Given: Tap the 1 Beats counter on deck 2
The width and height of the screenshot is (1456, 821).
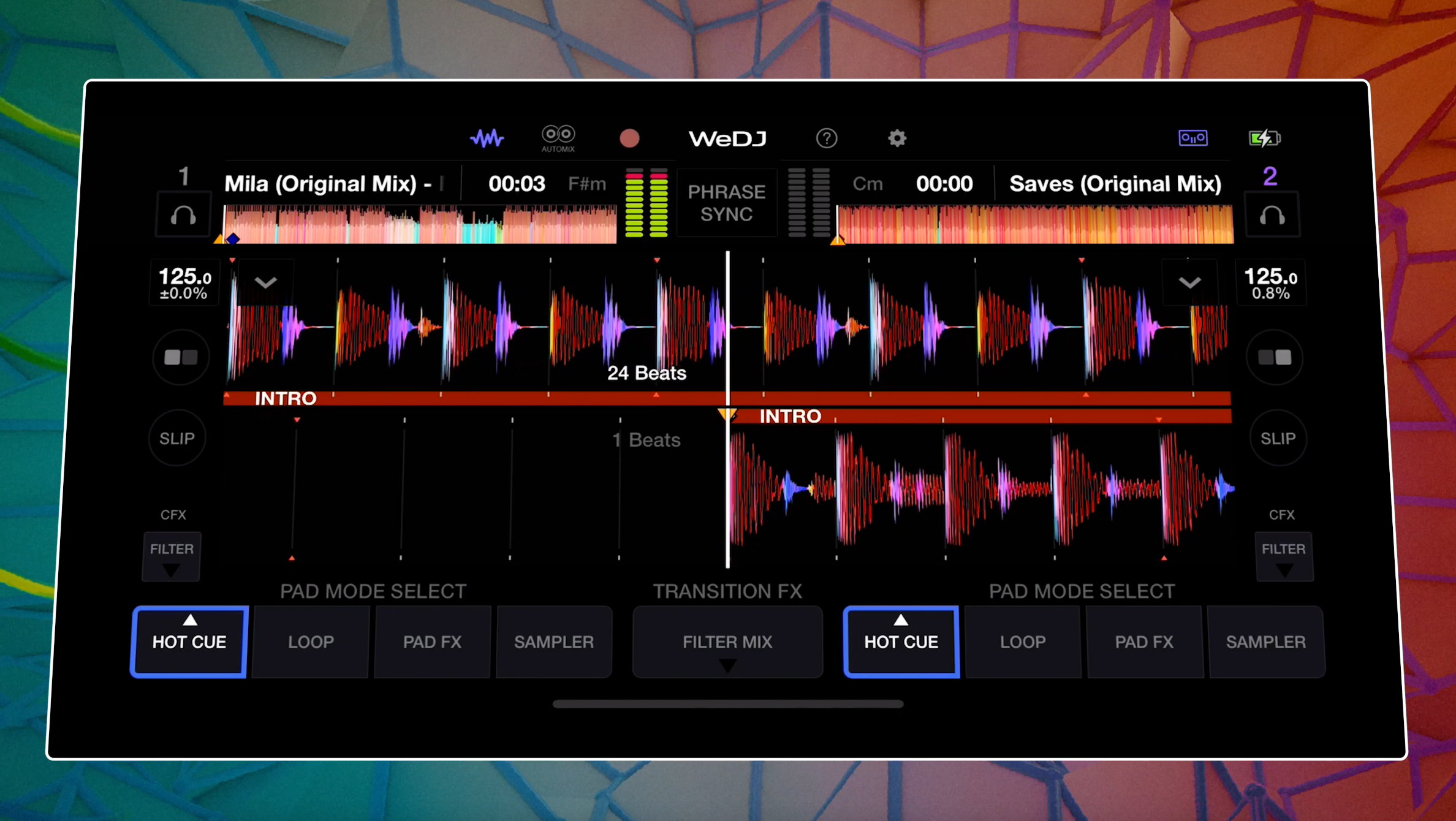Looking at the screenshot, I should click(x=646, y=440).
